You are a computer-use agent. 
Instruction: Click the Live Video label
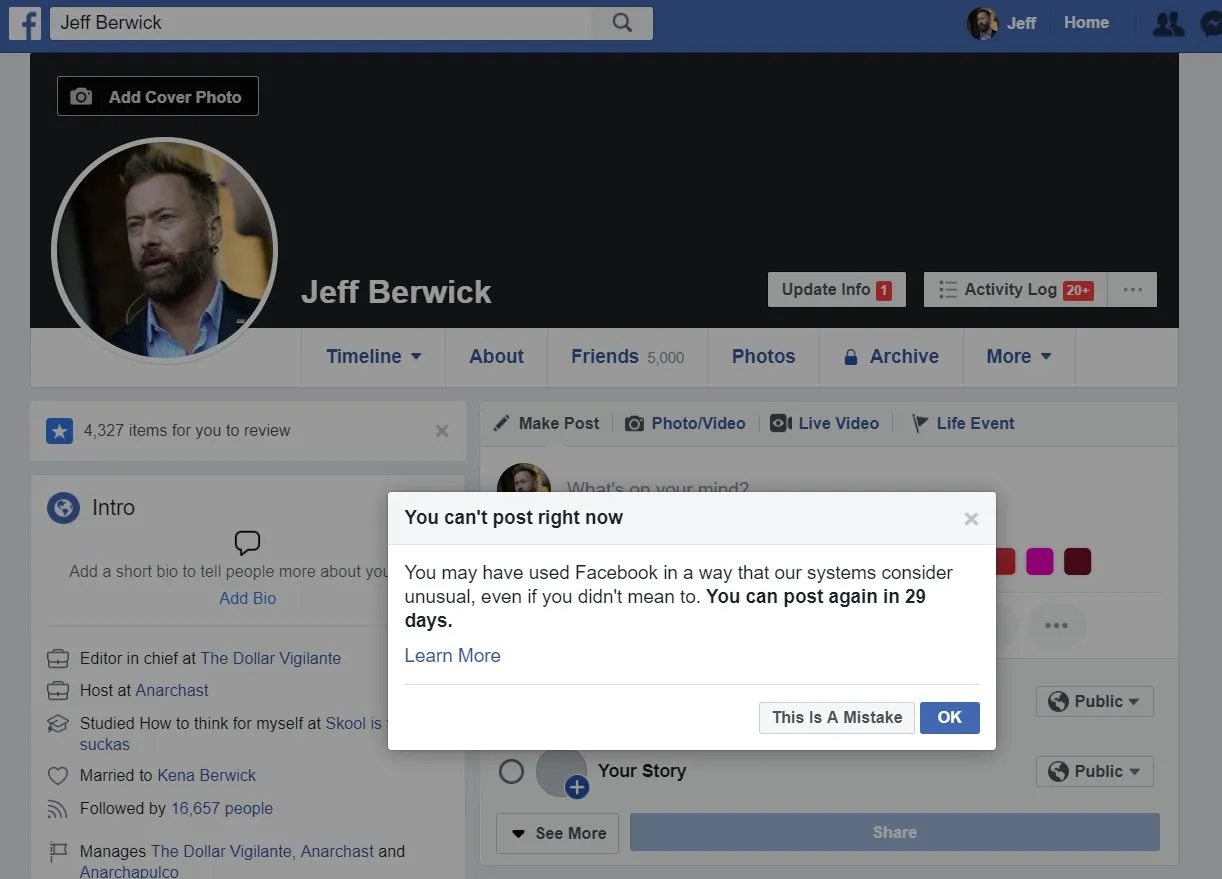pos(838,424)
